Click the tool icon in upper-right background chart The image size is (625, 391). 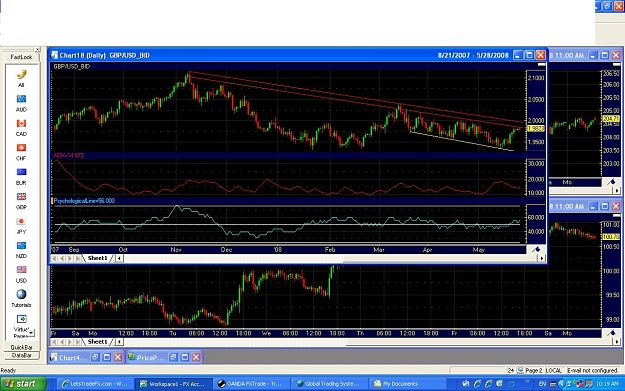tap(611, 182)
